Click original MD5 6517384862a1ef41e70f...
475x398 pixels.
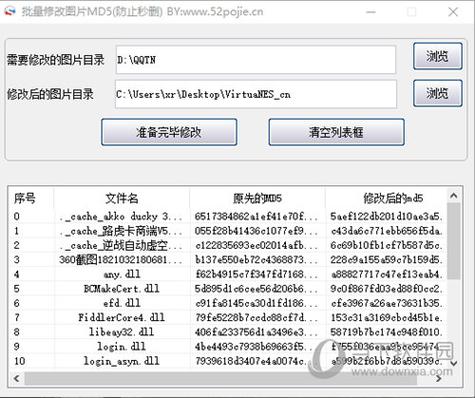coord(256,216)
